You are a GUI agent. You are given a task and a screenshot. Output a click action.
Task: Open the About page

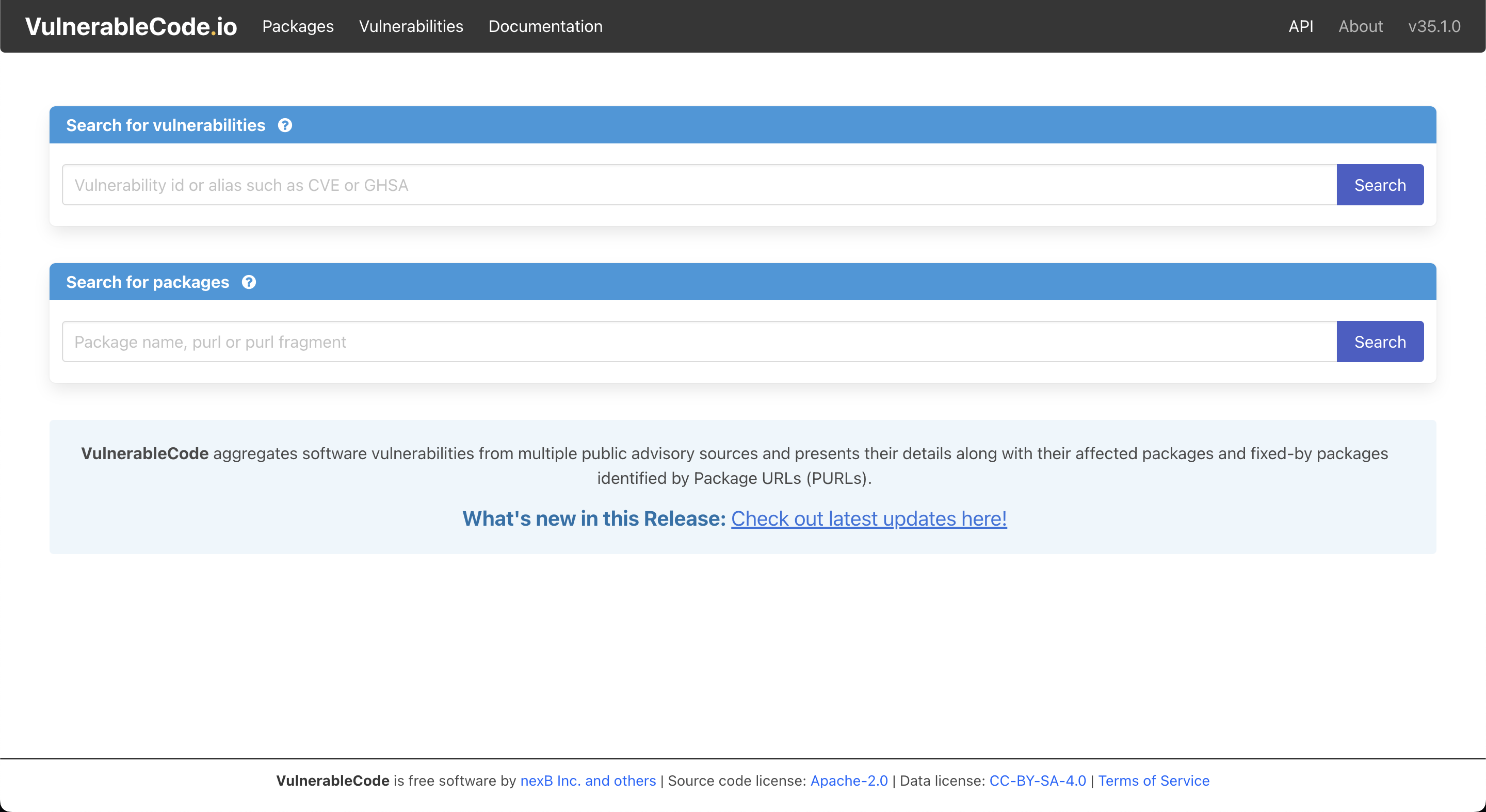[1360, 26]
